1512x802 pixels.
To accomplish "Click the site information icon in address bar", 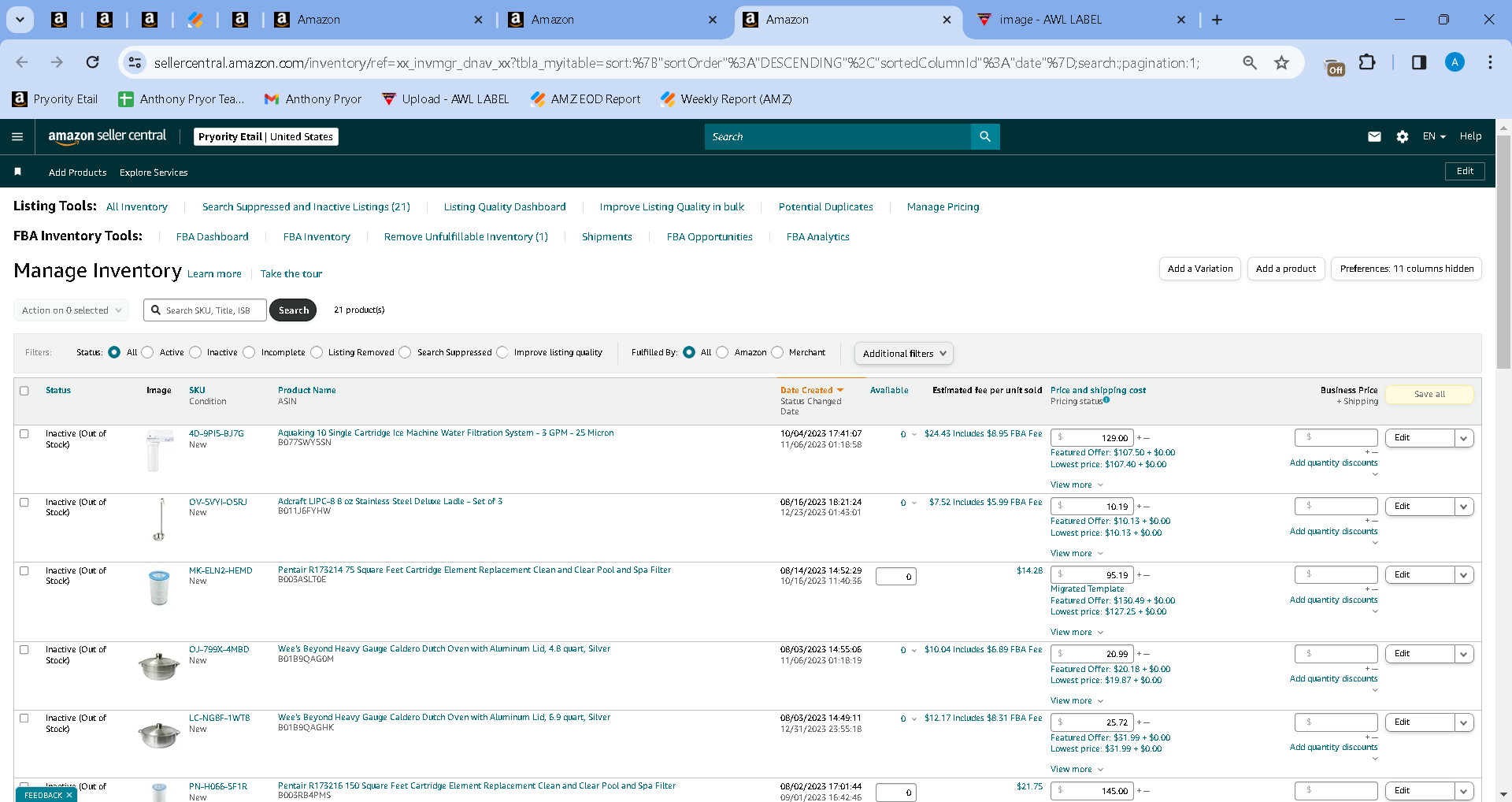I will [x=135, y=62].
